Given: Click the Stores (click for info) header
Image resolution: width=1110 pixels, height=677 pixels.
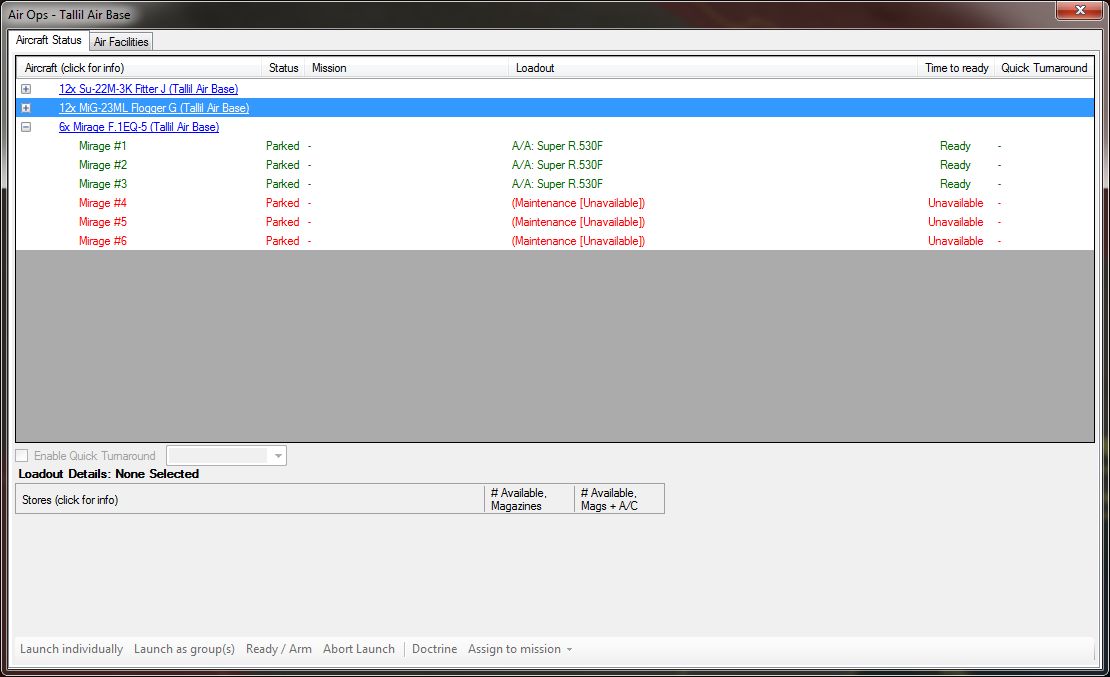Looking at the screenshot, I should tap(250, 499).
